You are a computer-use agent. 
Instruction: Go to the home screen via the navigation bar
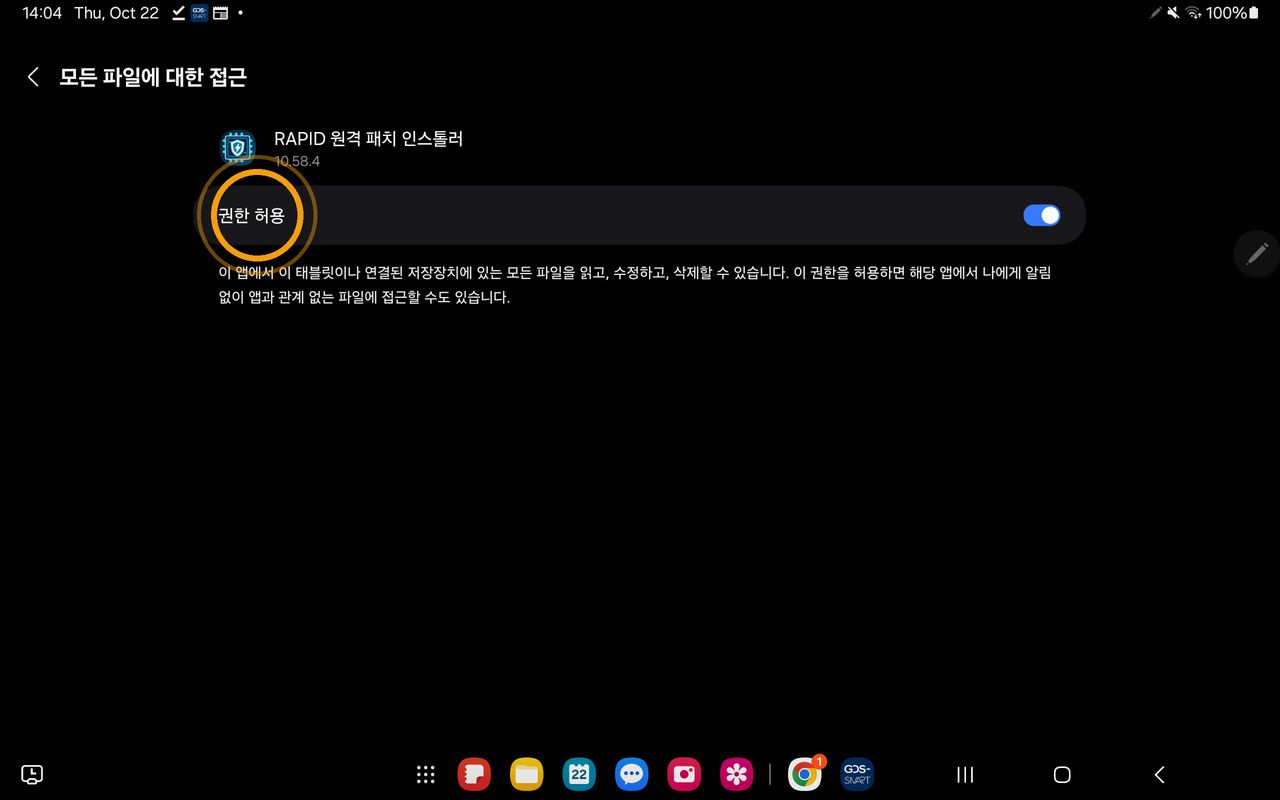click(1062, 774)
